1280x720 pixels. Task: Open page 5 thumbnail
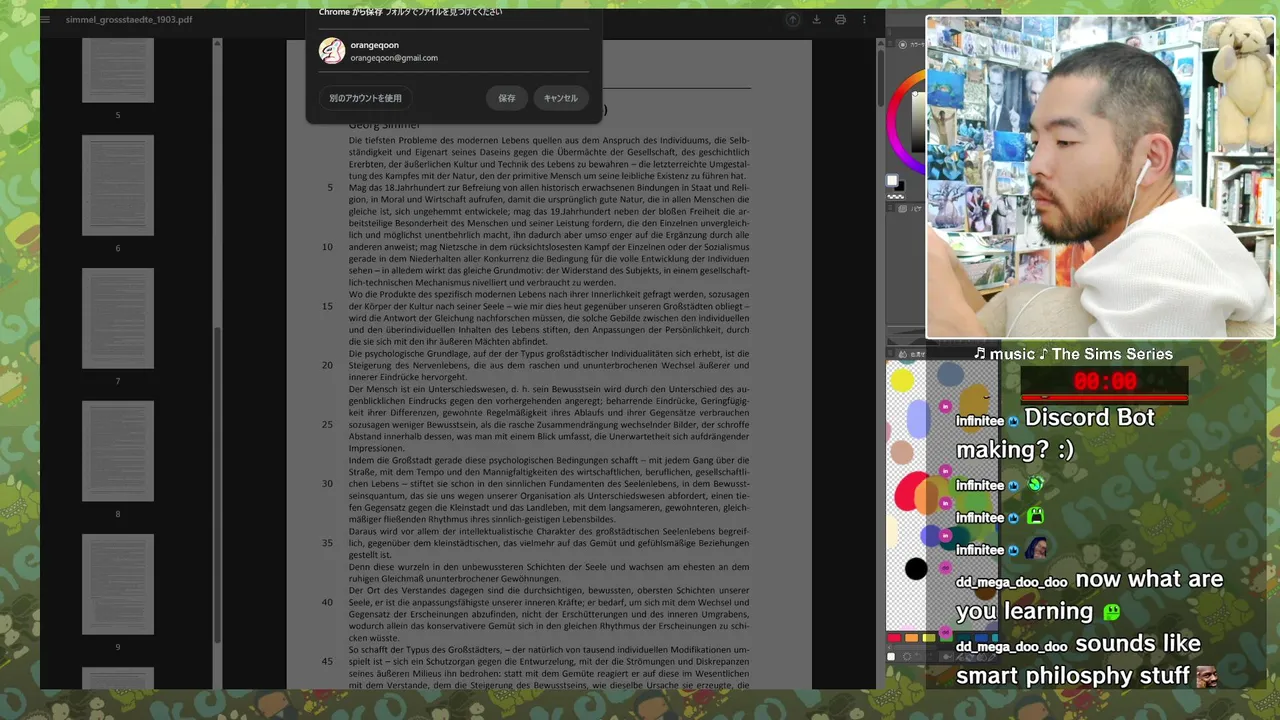click(118, 70)
